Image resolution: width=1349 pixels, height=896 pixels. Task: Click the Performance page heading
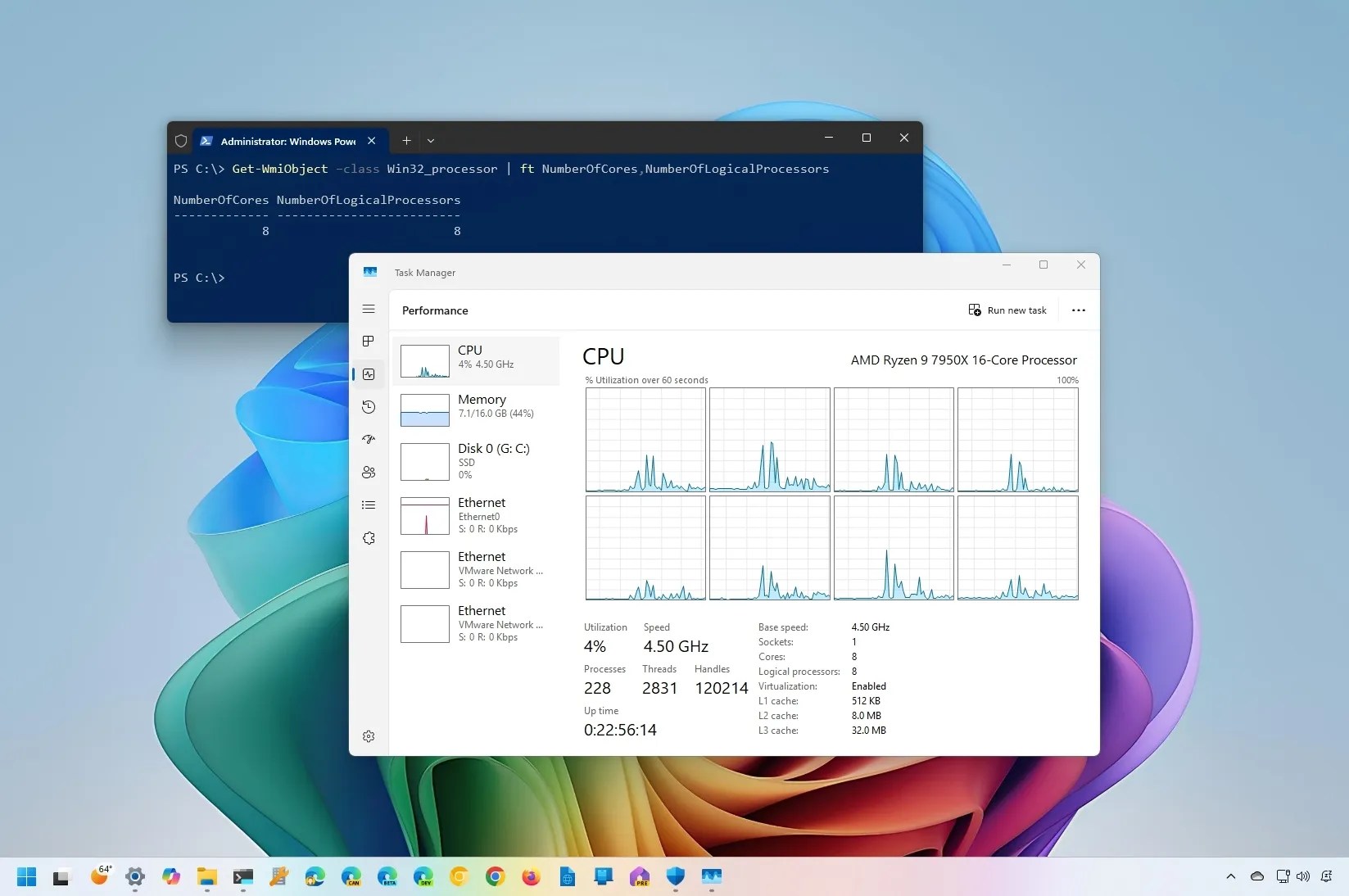[x=434, y=310]
